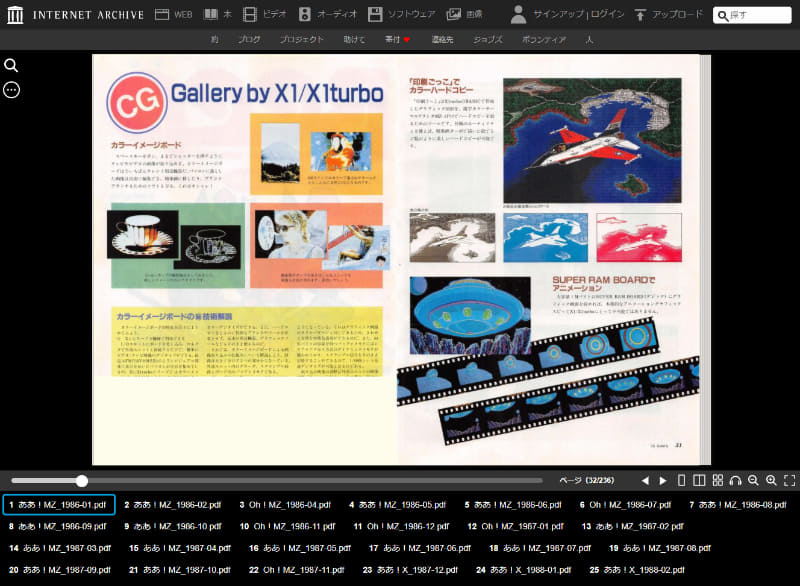800x586 pixels.
Task: Flip to the next page arrow
Action: tap(663, 480)
